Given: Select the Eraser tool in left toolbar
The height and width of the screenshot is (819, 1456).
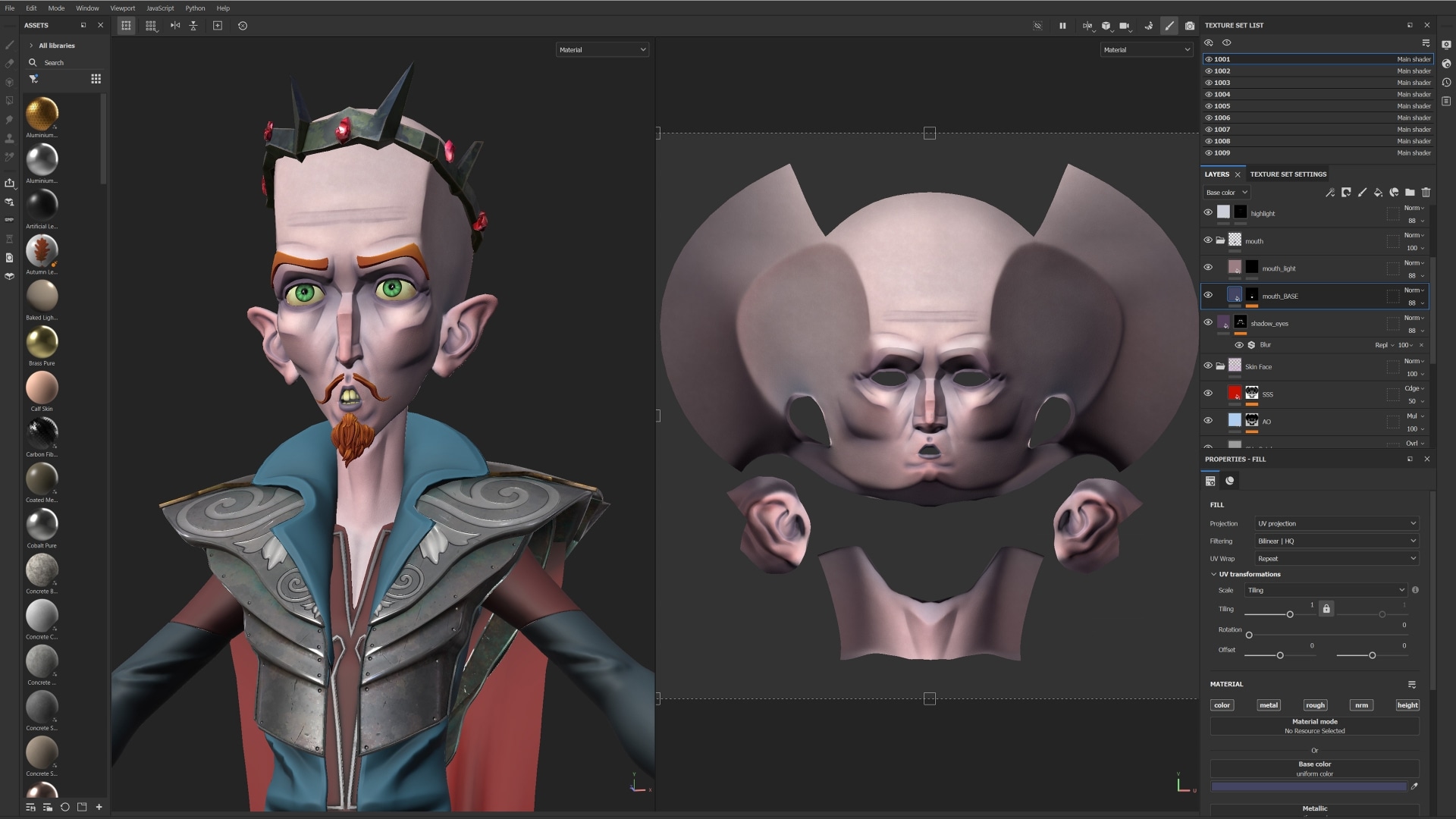Looking at the screenshot, I should 10,64.
